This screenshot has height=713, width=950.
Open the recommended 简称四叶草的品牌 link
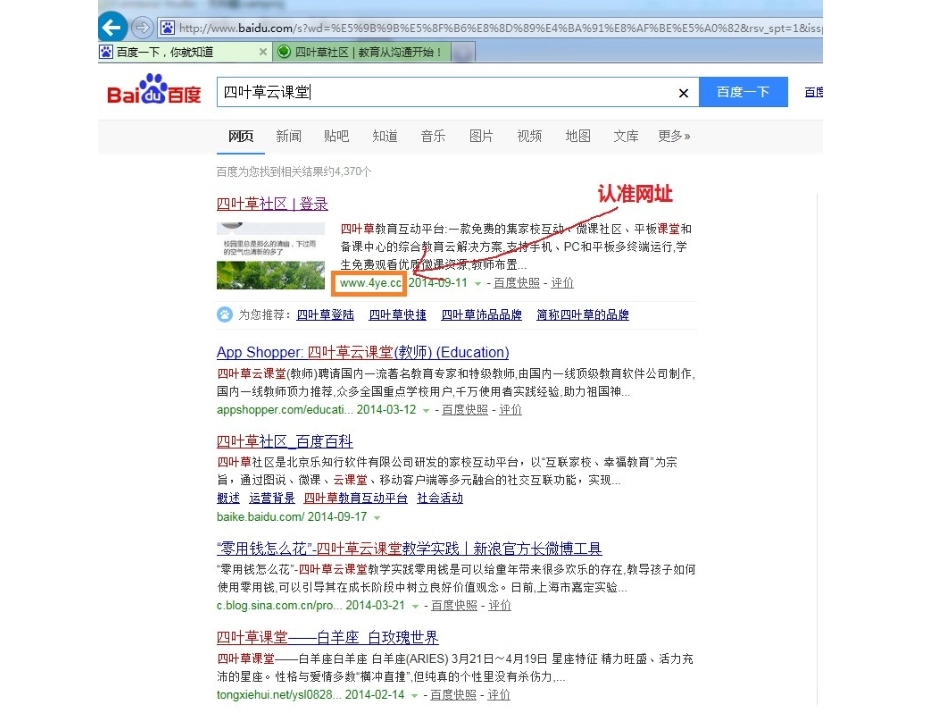click(582, 315)
